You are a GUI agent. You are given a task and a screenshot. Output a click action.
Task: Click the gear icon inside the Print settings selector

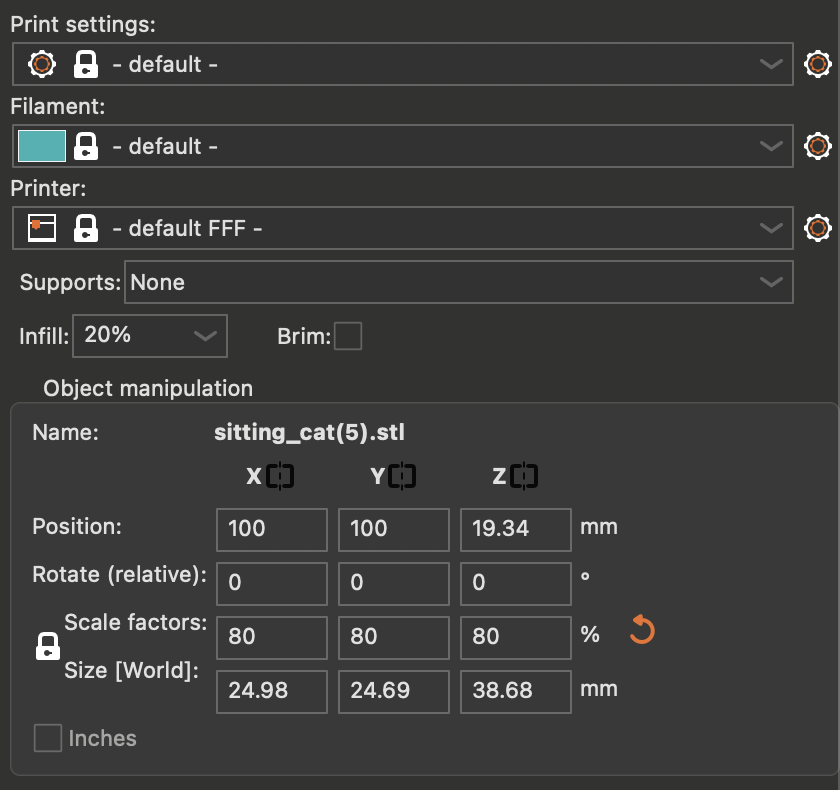(x=40, y=64)
